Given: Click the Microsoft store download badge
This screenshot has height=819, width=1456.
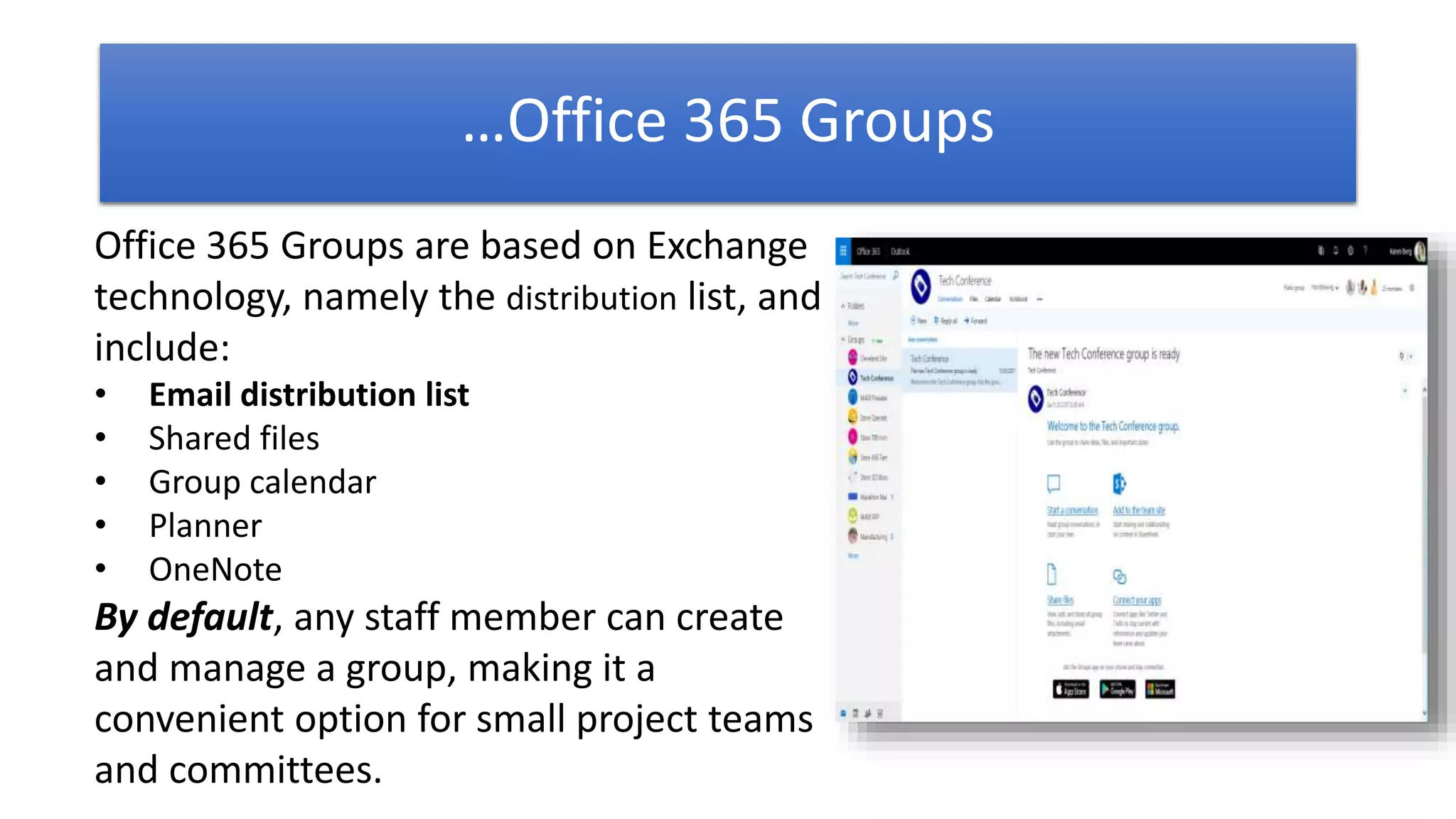Looking at the screenshot, I should (1160, 689).
